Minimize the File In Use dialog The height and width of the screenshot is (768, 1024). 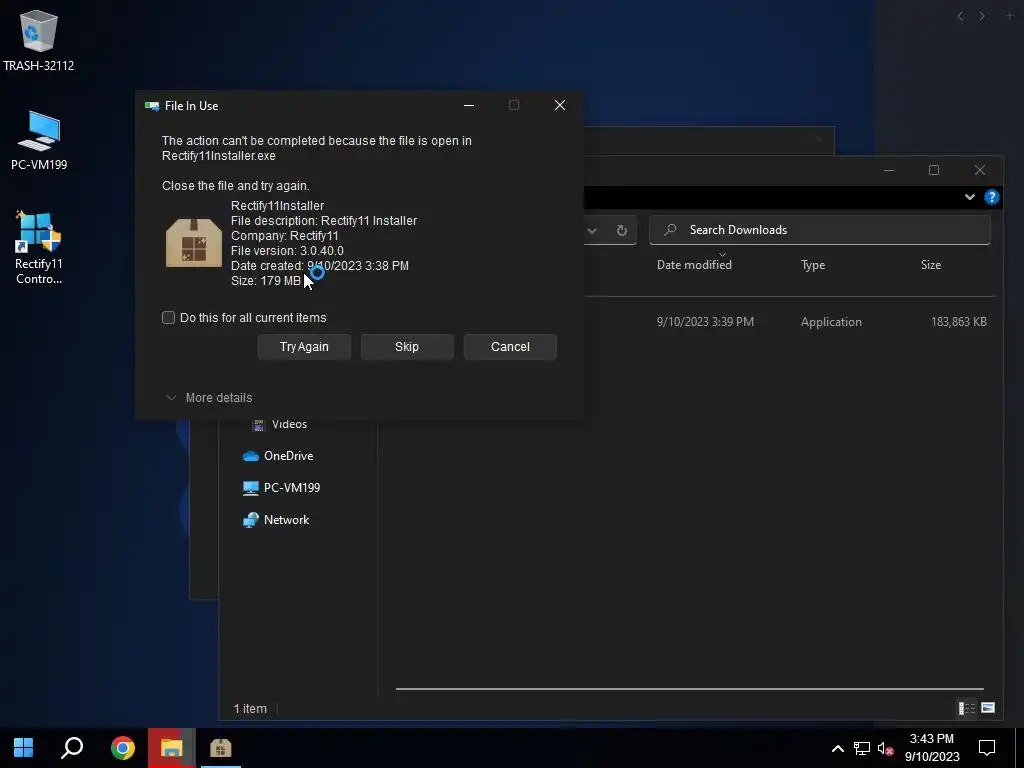469,105
